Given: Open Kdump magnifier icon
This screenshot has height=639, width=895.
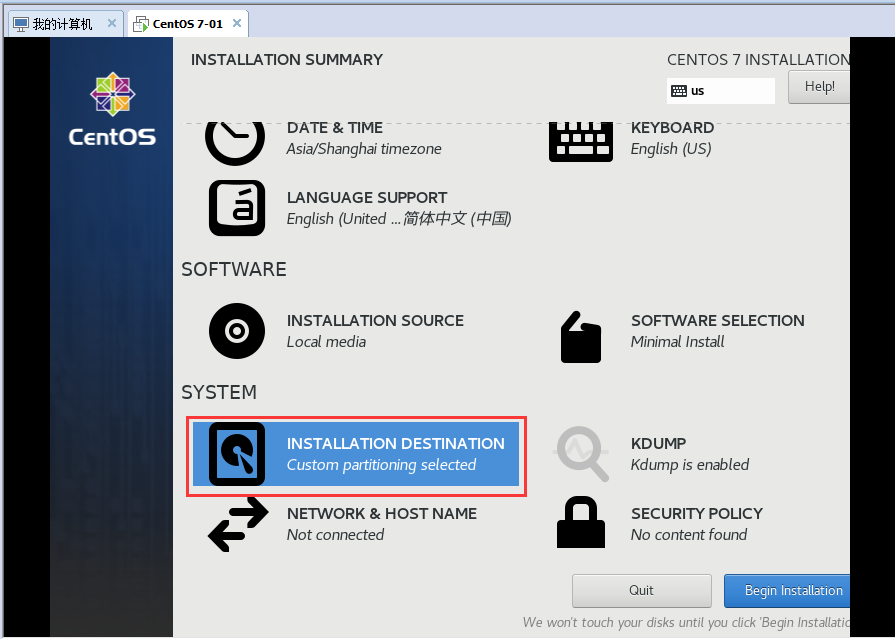Looking at the screenshot, I should (x=580, y=454).
